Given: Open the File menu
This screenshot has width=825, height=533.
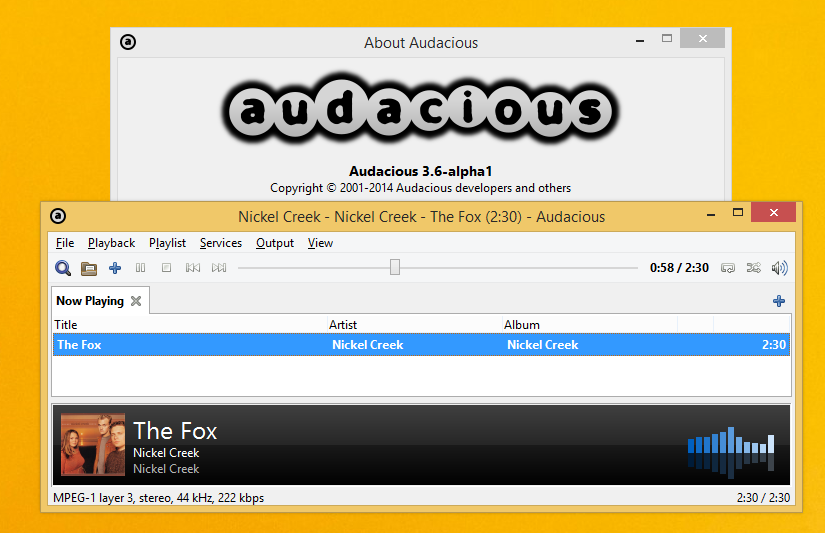Looking at the screenshot, I should tap(65, 243).
